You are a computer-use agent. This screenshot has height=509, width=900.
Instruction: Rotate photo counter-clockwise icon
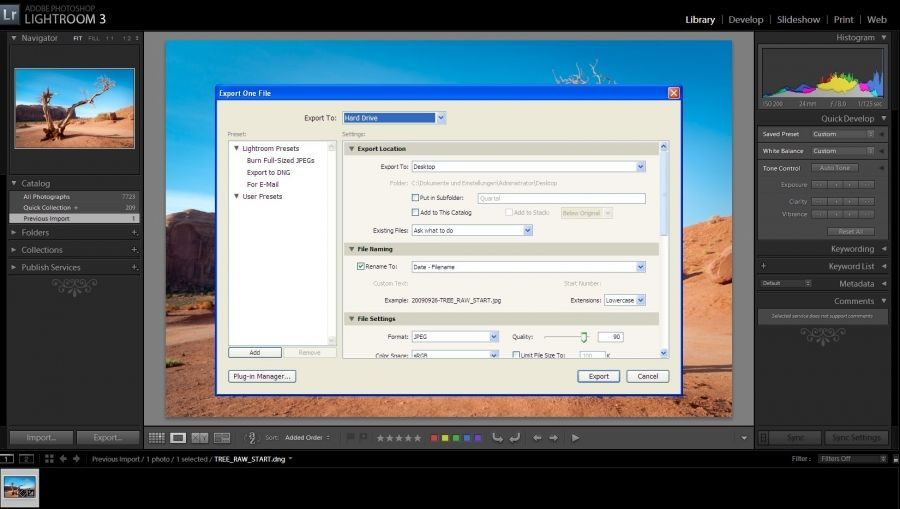(497, 438)
